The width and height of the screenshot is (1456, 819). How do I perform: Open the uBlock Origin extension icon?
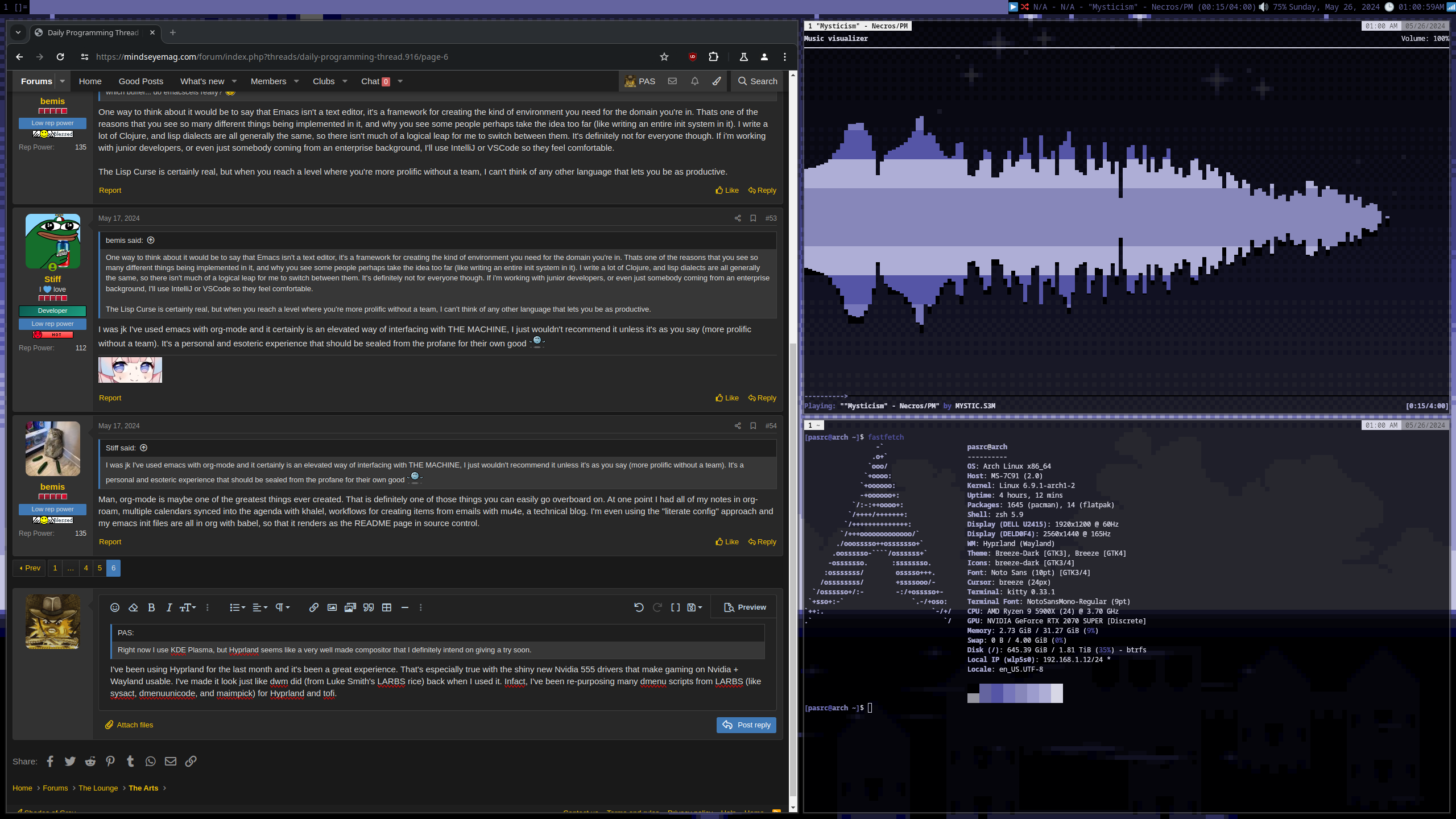[692, 57]
